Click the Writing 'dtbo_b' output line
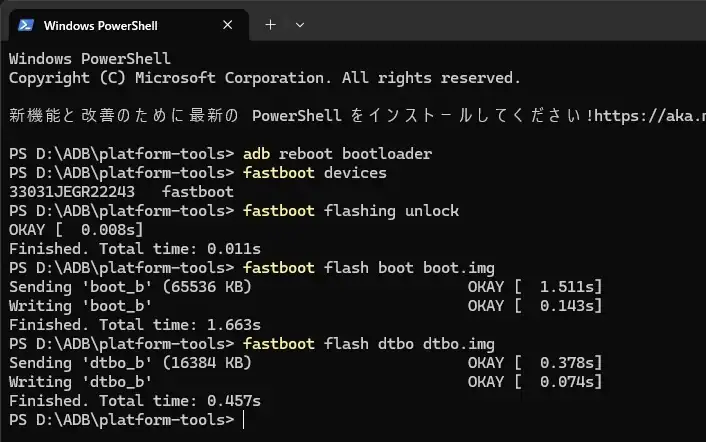 [x=80, y=382]
